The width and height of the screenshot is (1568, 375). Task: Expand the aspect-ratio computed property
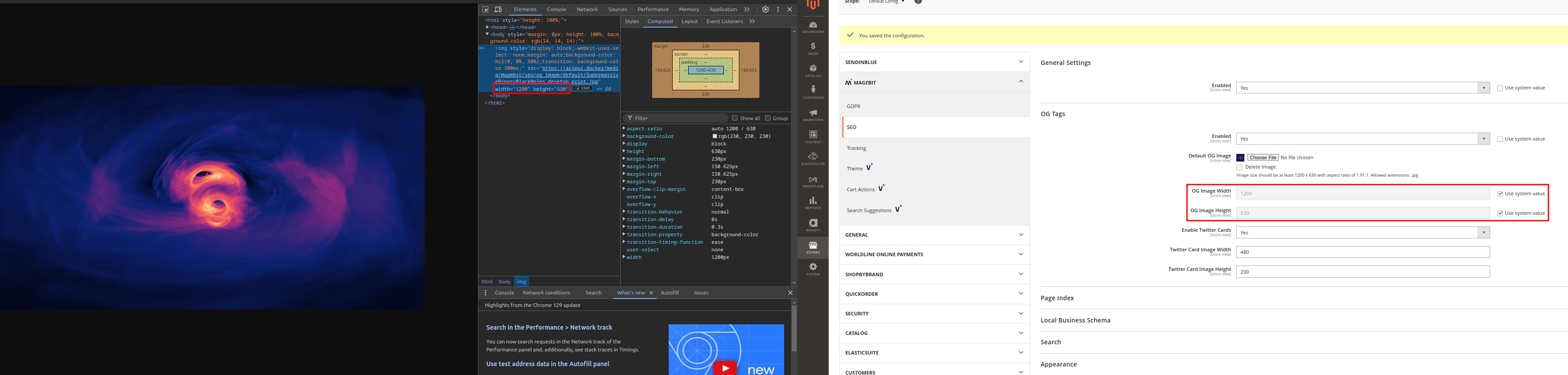click(x=624, y=129)
